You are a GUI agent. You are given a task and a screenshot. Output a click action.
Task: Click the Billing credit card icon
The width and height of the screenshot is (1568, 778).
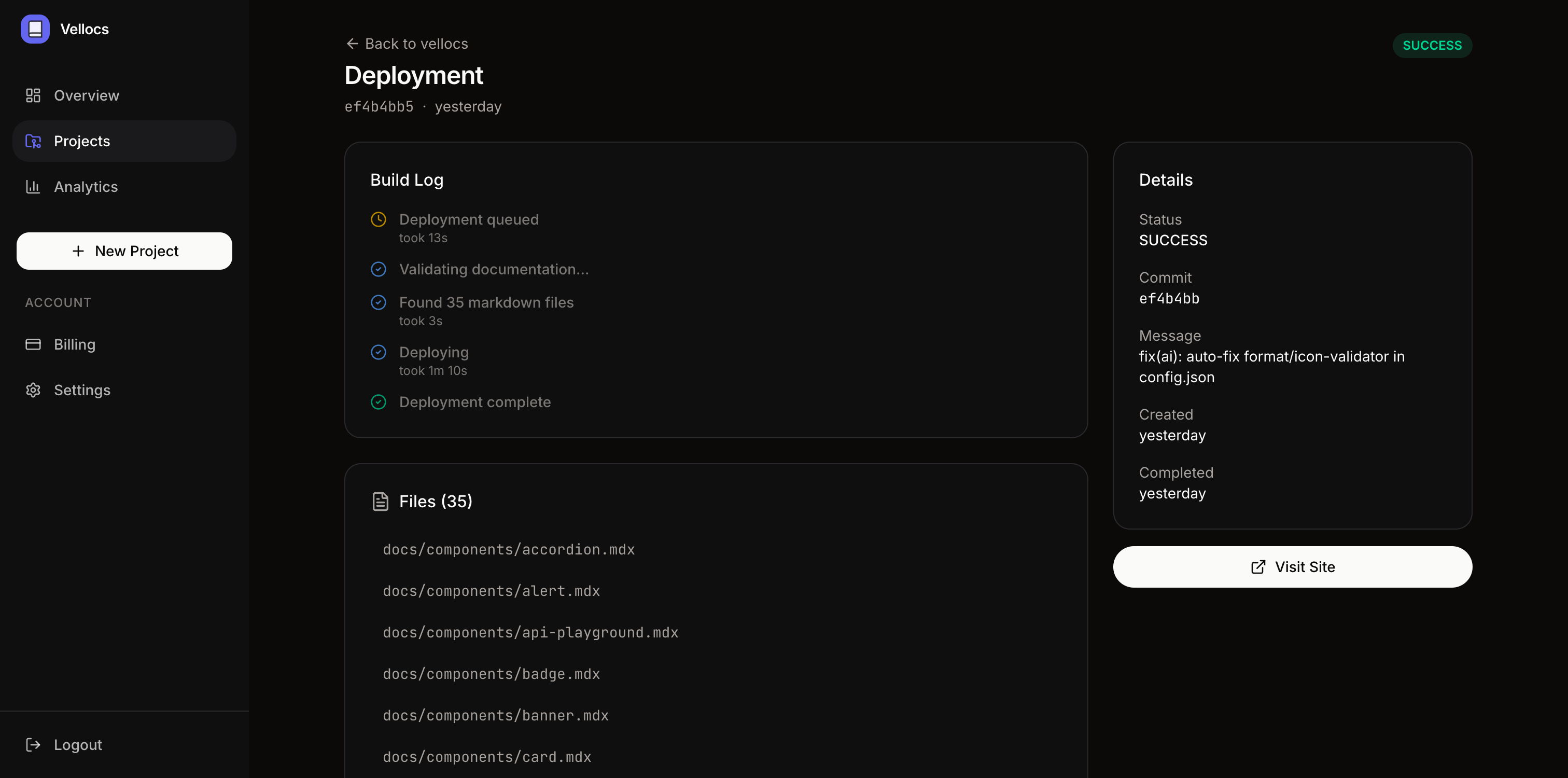32,344
